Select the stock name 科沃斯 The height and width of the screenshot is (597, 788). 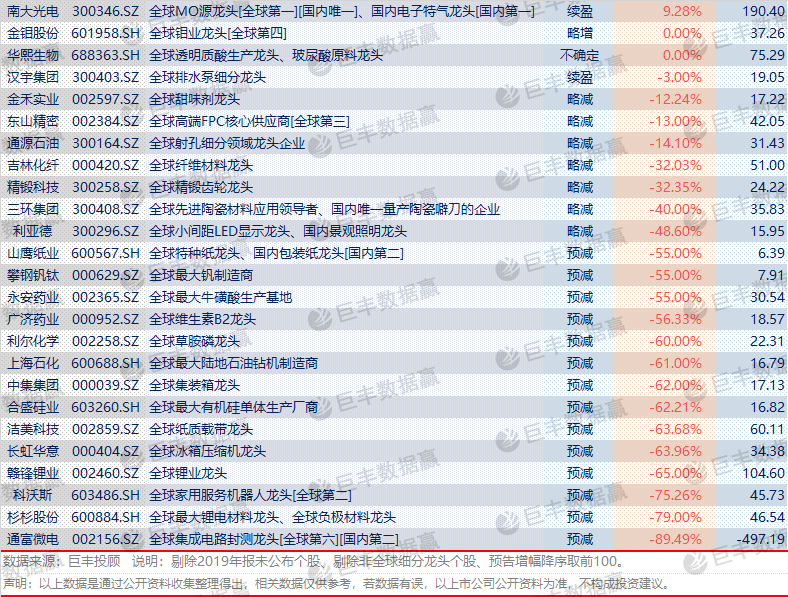33,495
